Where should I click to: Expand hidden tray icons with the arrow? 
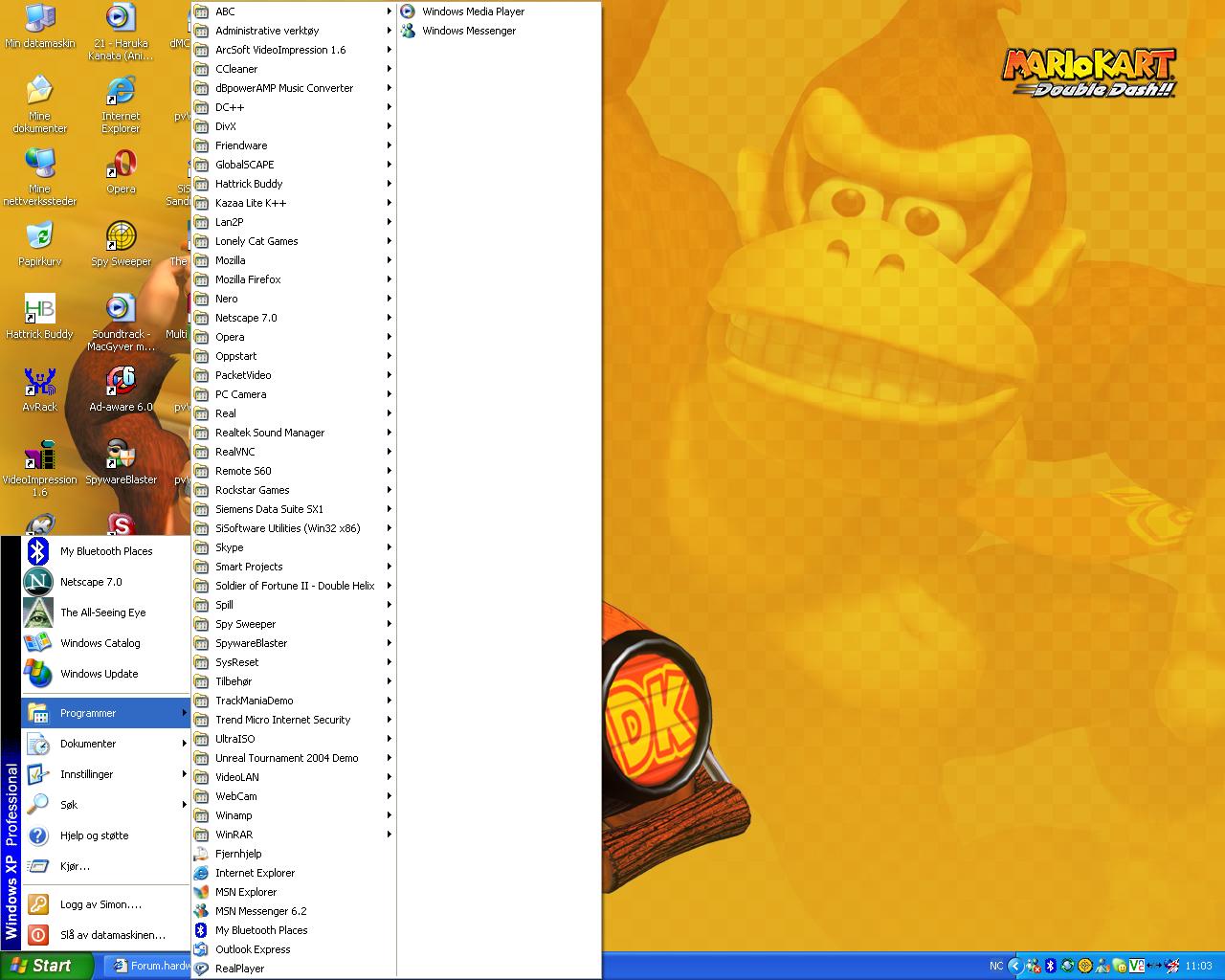1015,966
